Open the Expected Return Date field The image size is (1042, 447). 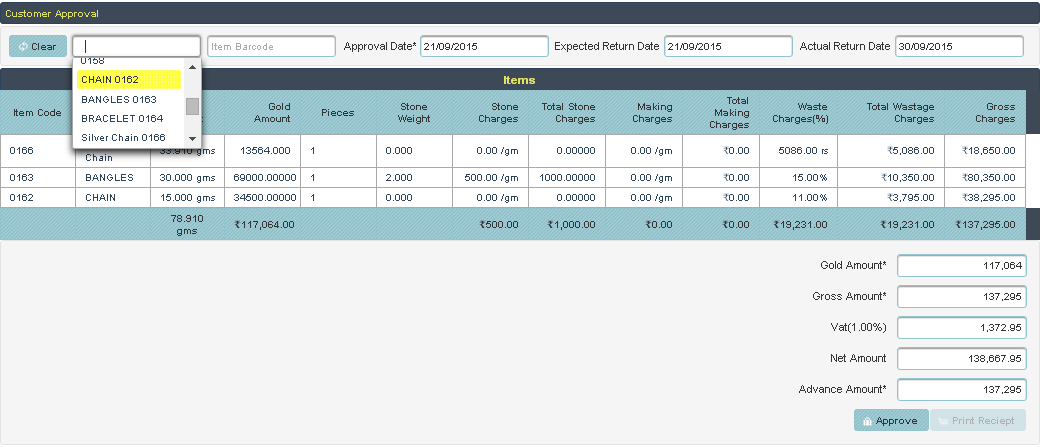coord(727,47)
